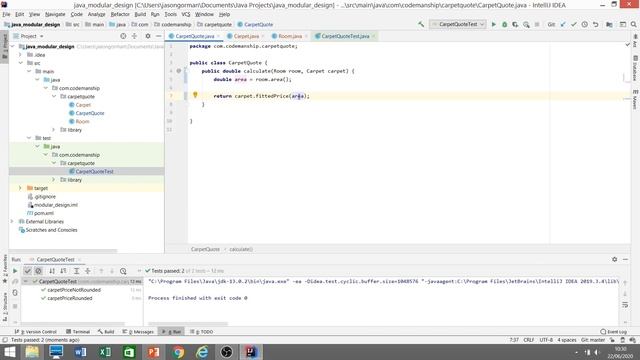Close the CarpetQuote.java tab

[x=218, y=36]
